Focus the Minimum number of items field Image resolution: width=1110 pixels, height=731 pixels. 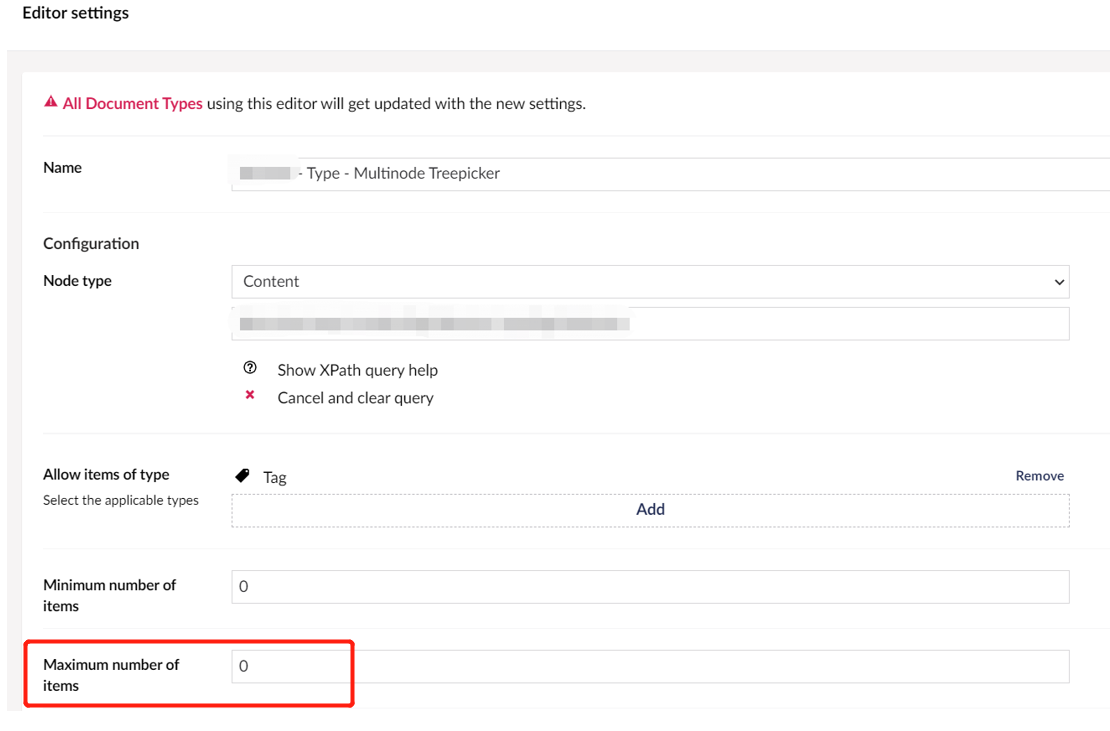[650, 587]
